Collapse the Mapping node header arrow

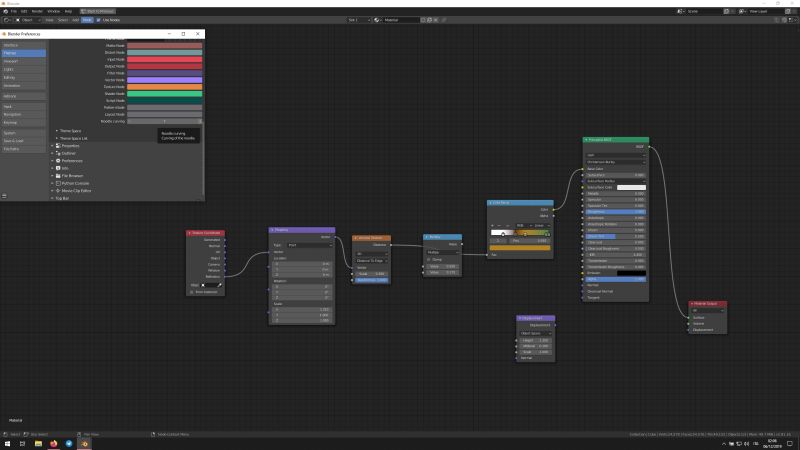click(x=272, y=230)
